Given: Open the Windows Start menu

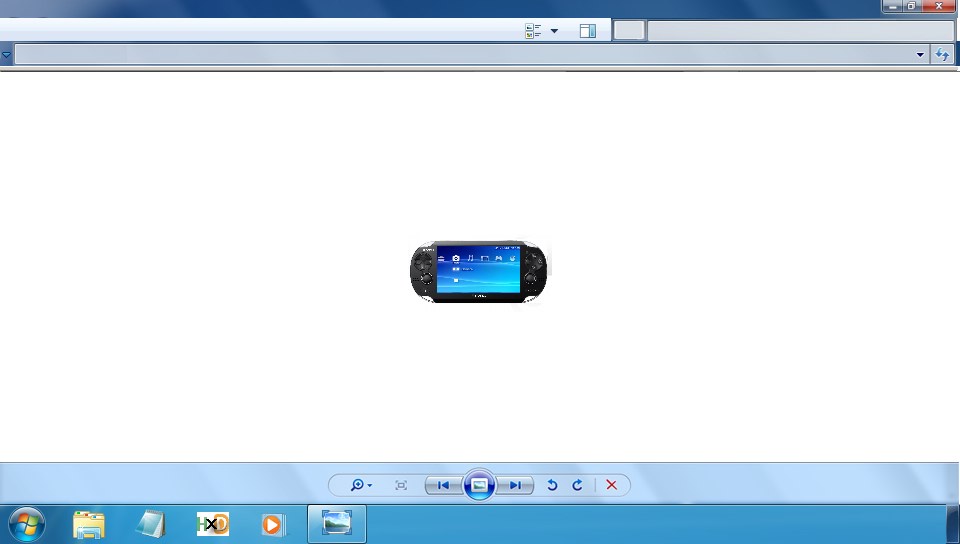Looking at the screenshot, I should 26,524.
